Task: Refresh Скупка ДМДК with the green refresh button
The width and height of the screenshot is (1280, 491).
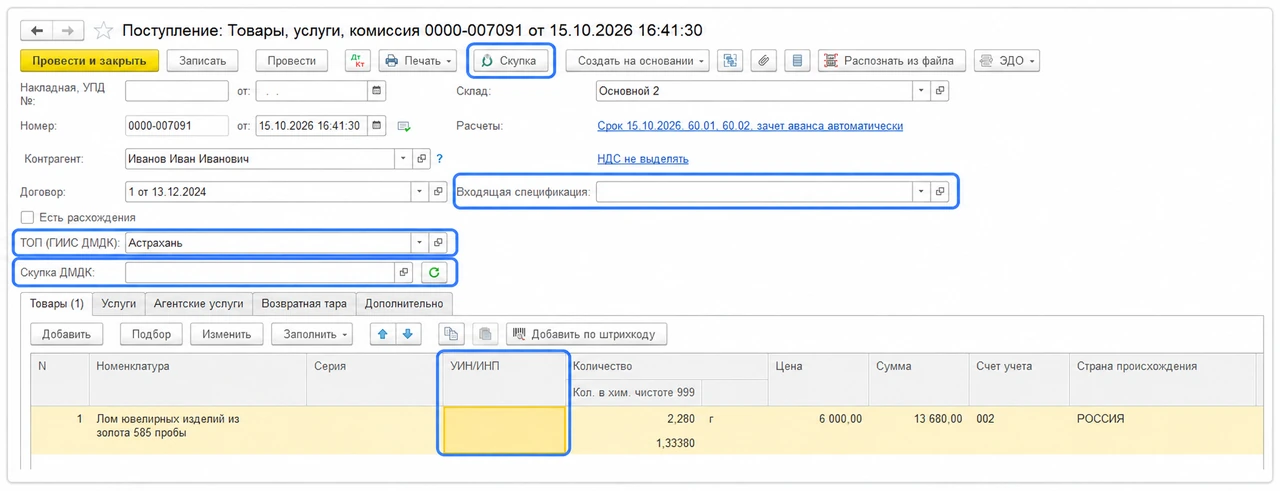Action: [433, 272]
